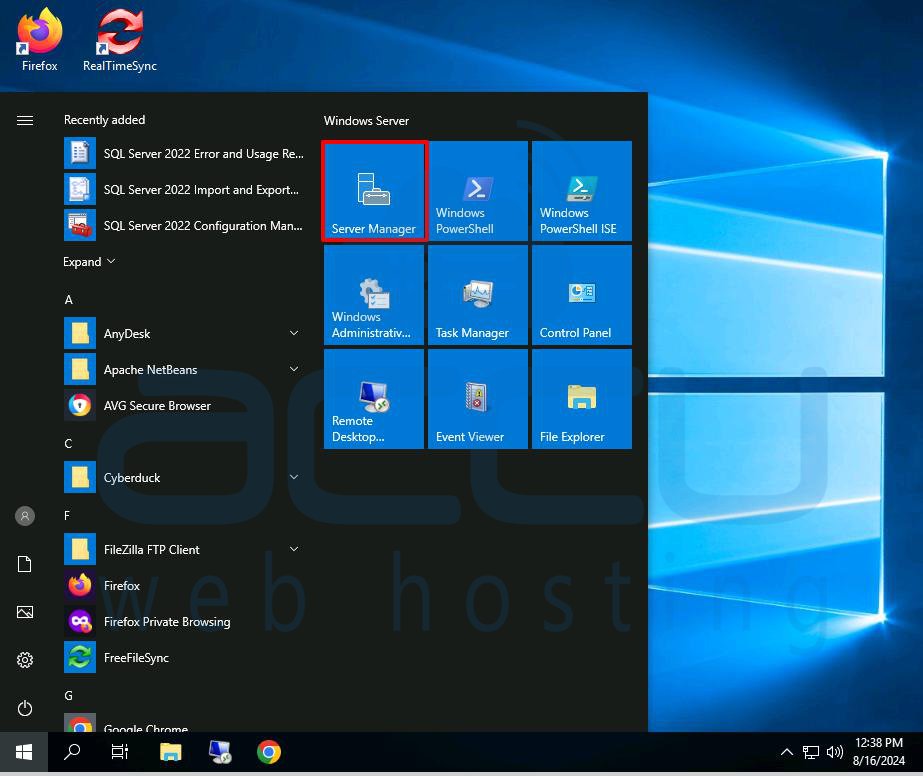The width and height of the screenshot is (923, 776).
Task: Open the Windows PowerShell ISE tile
Action: click(x=582, y=191)
